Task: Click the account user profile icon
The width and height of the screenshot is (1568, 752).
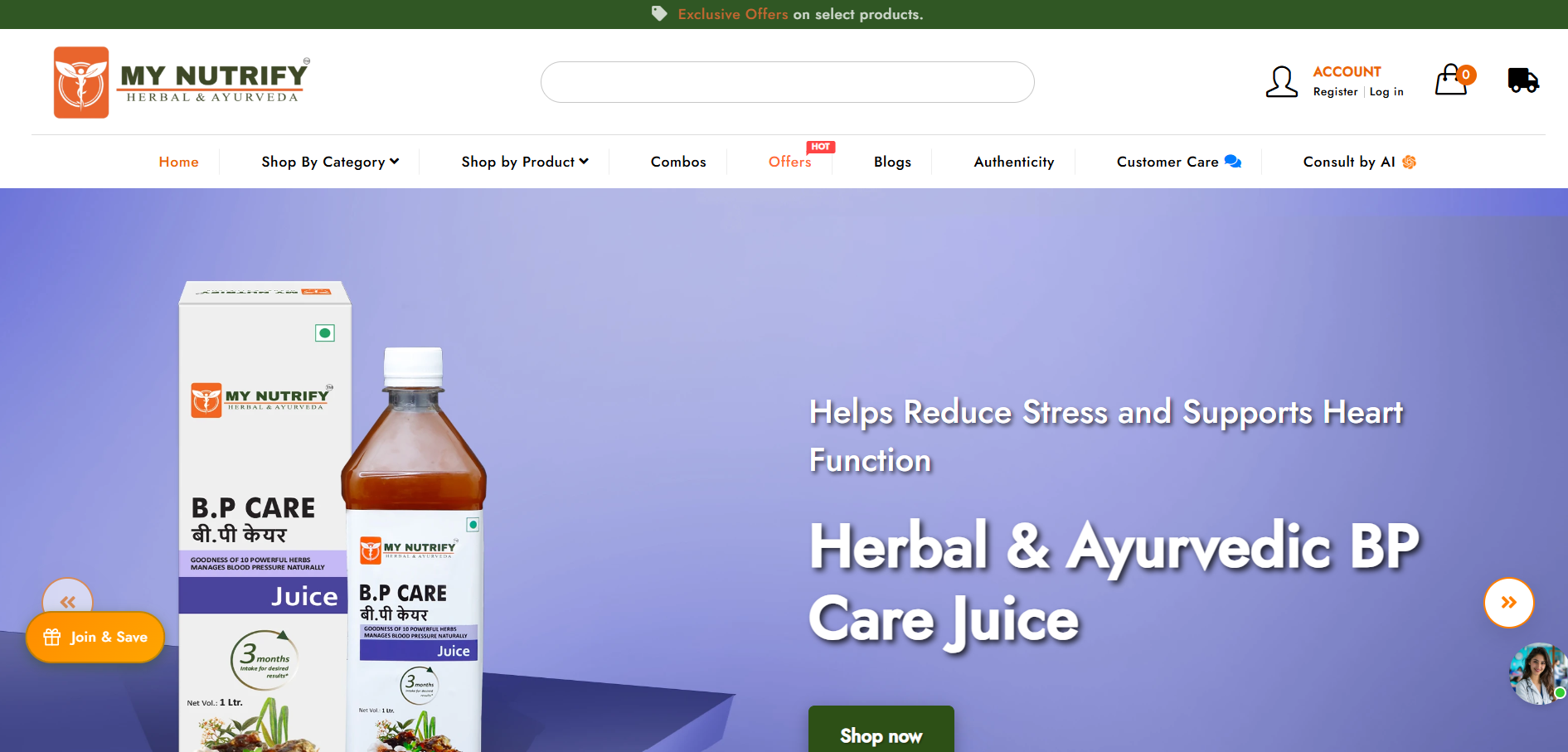Action: pyautogui.click(x=1281, y=82)
